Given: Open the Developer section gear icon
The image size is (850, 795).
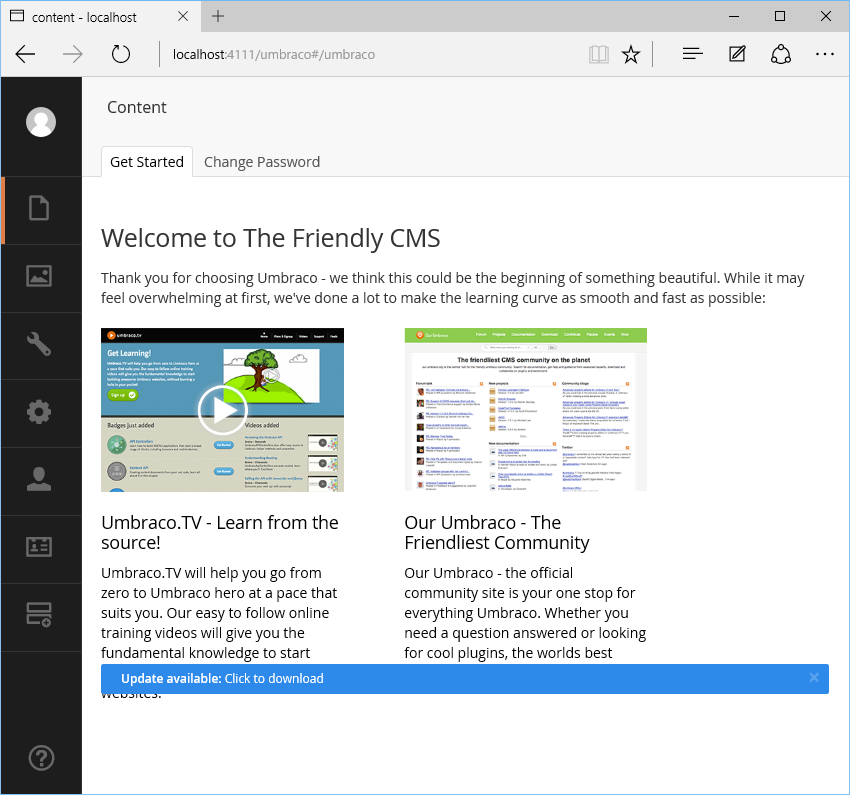Looking at the screenshot, I should pyautogui.click(x=39, y=412).
